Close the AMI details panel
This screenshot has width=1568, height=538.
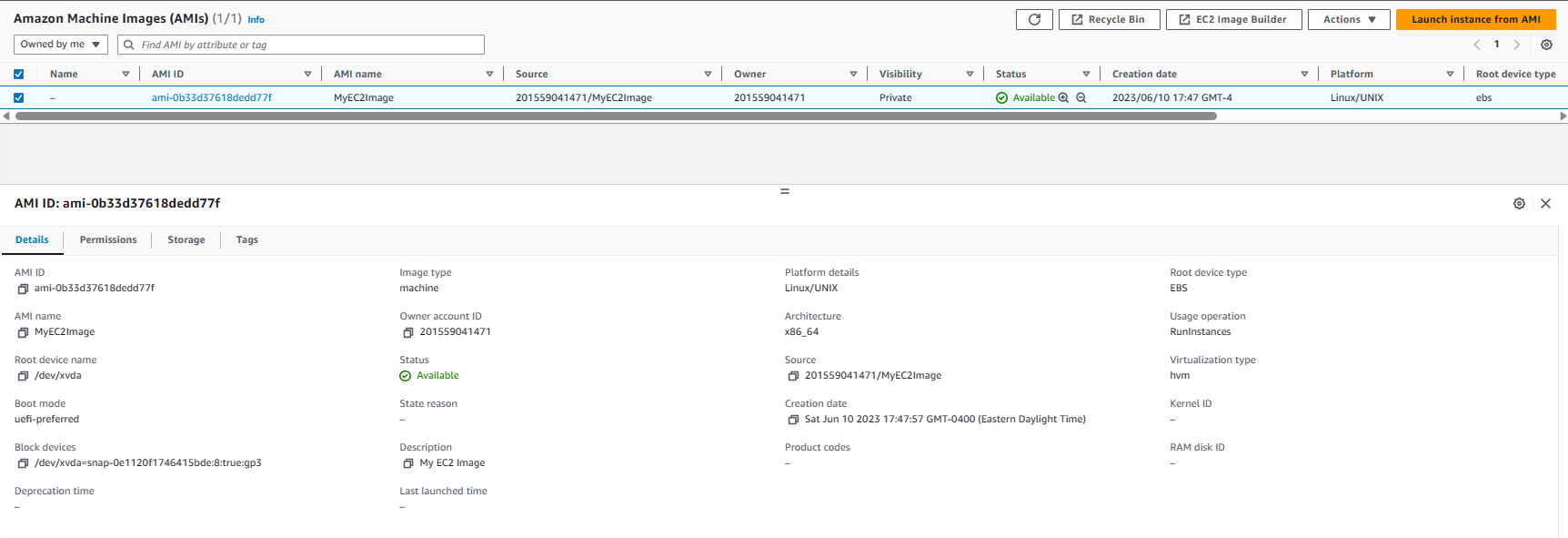point(1545,204)
